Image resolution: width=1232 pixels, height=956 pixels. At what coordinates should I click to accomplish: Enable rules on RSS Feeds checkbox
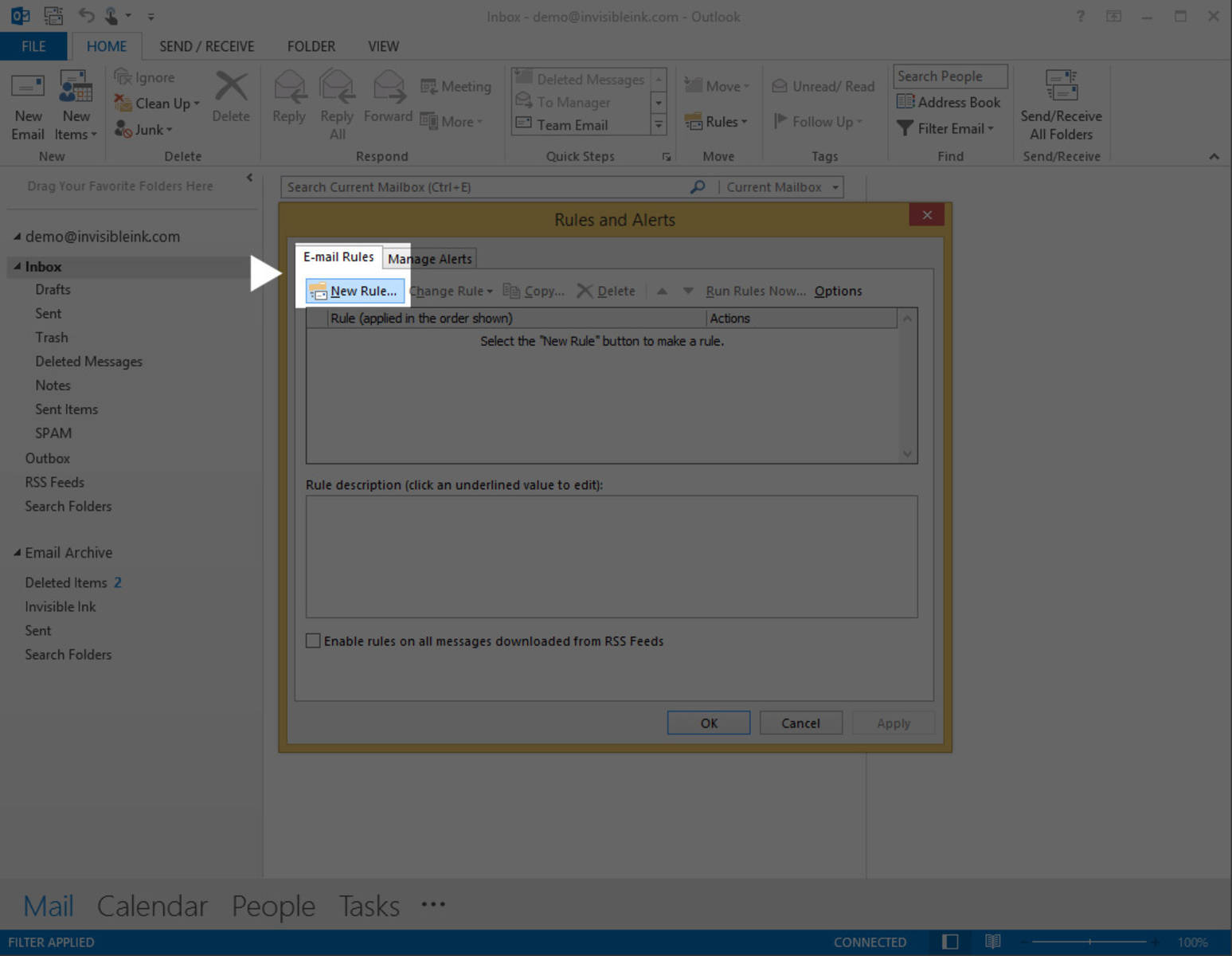[313, 641]
